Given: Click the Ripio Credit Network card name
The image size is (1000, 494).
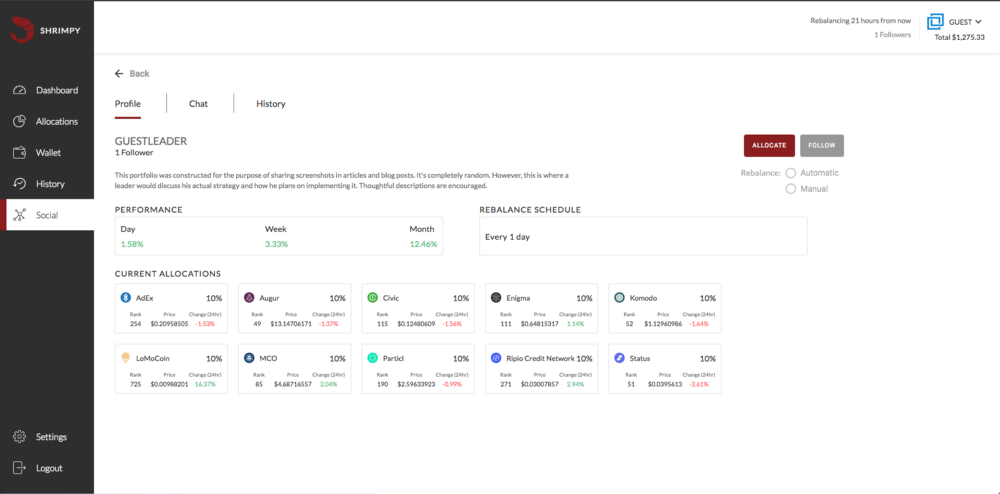Looking at the screenshot, I should [x=541, y=358].
